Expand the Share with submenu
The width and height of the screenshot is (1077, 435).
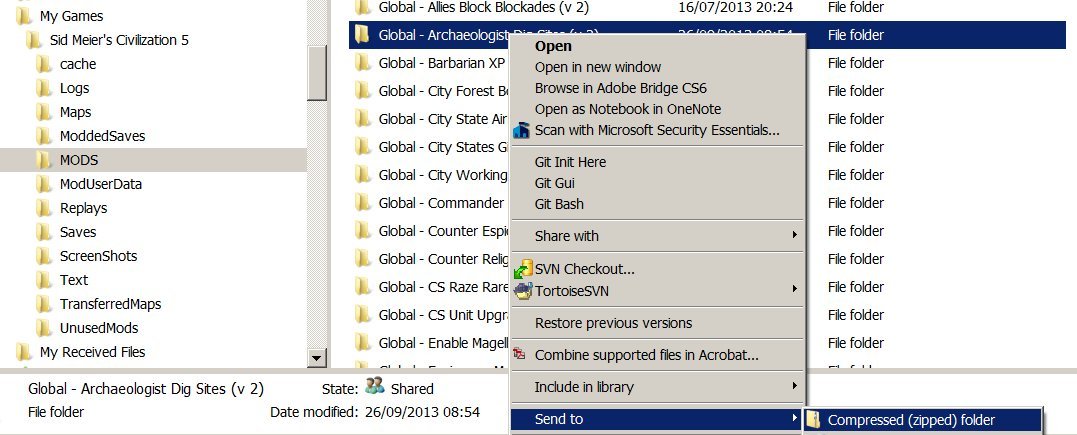tap(657, 236)
